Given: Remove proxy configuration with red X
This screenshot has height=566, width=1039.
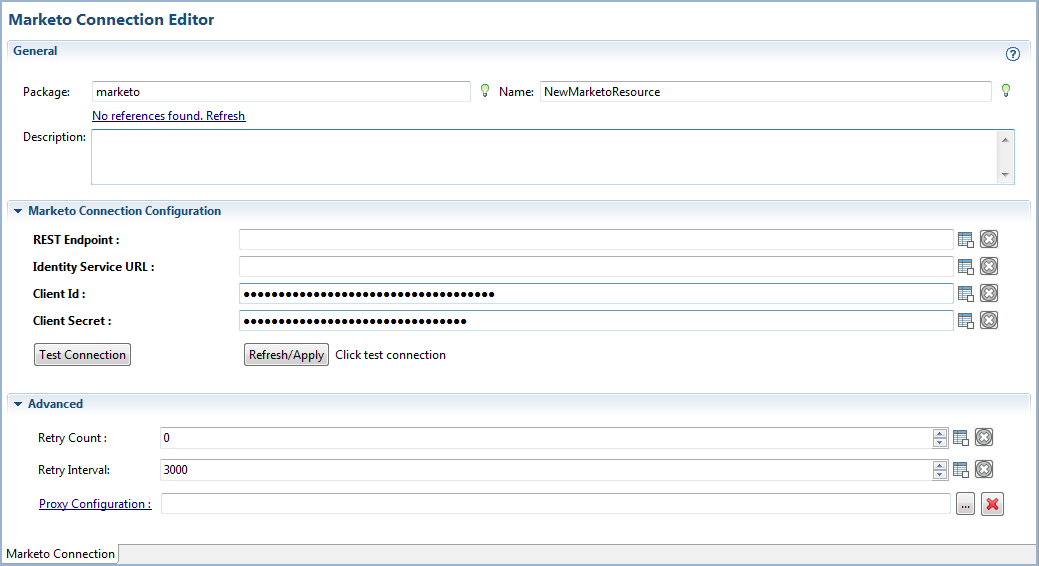Looking at the screenshot, I should (x=992, y=504).
